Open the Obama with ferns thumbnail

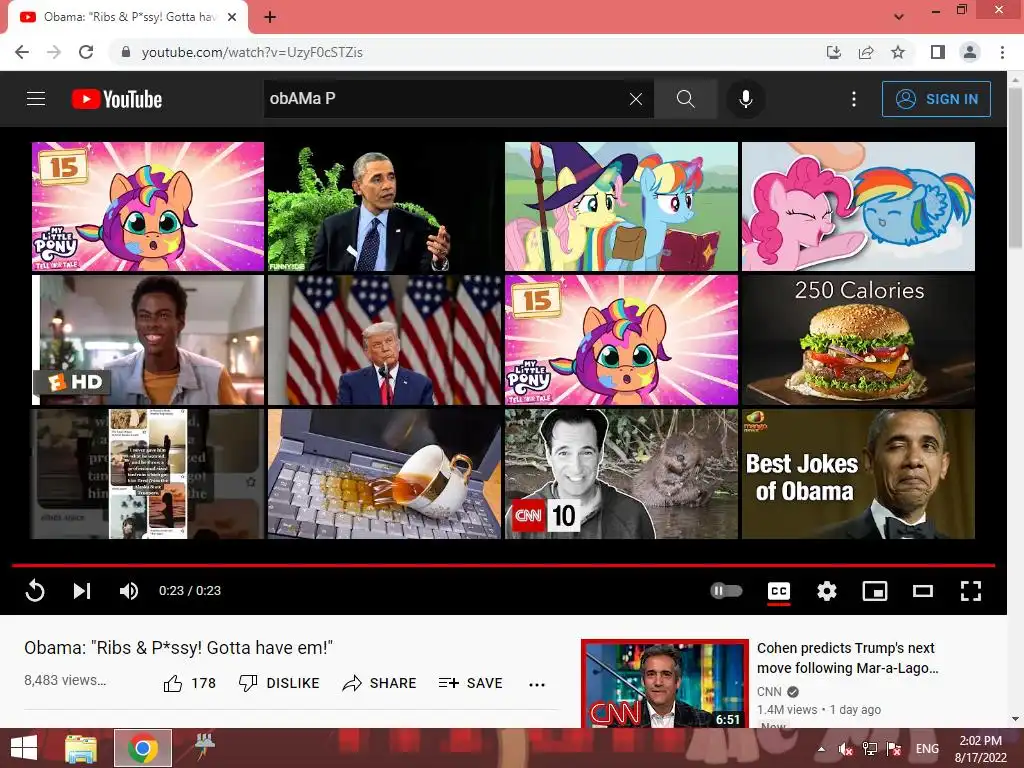384,206
